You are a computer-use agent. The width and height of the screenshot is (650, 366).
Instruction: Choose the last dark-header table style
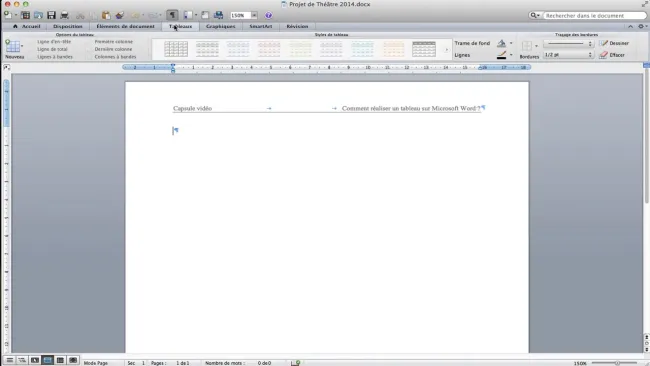click(424, 49)
